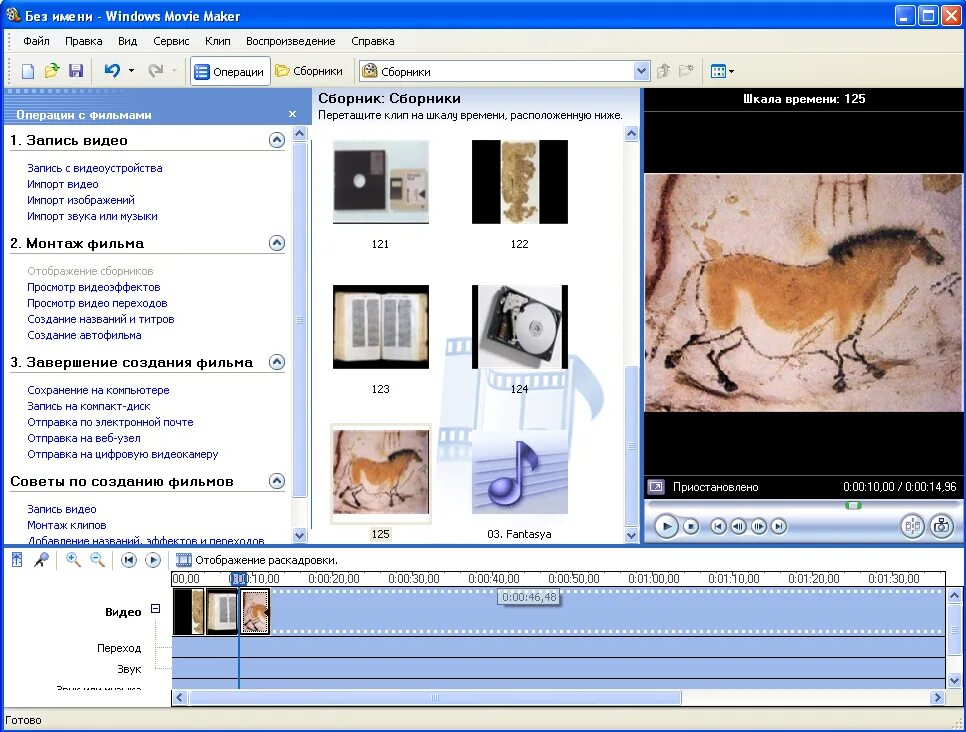The height and width of the screenshot is (732, 966).
Task: Click the preview seek bar handle
Action: 853,505
